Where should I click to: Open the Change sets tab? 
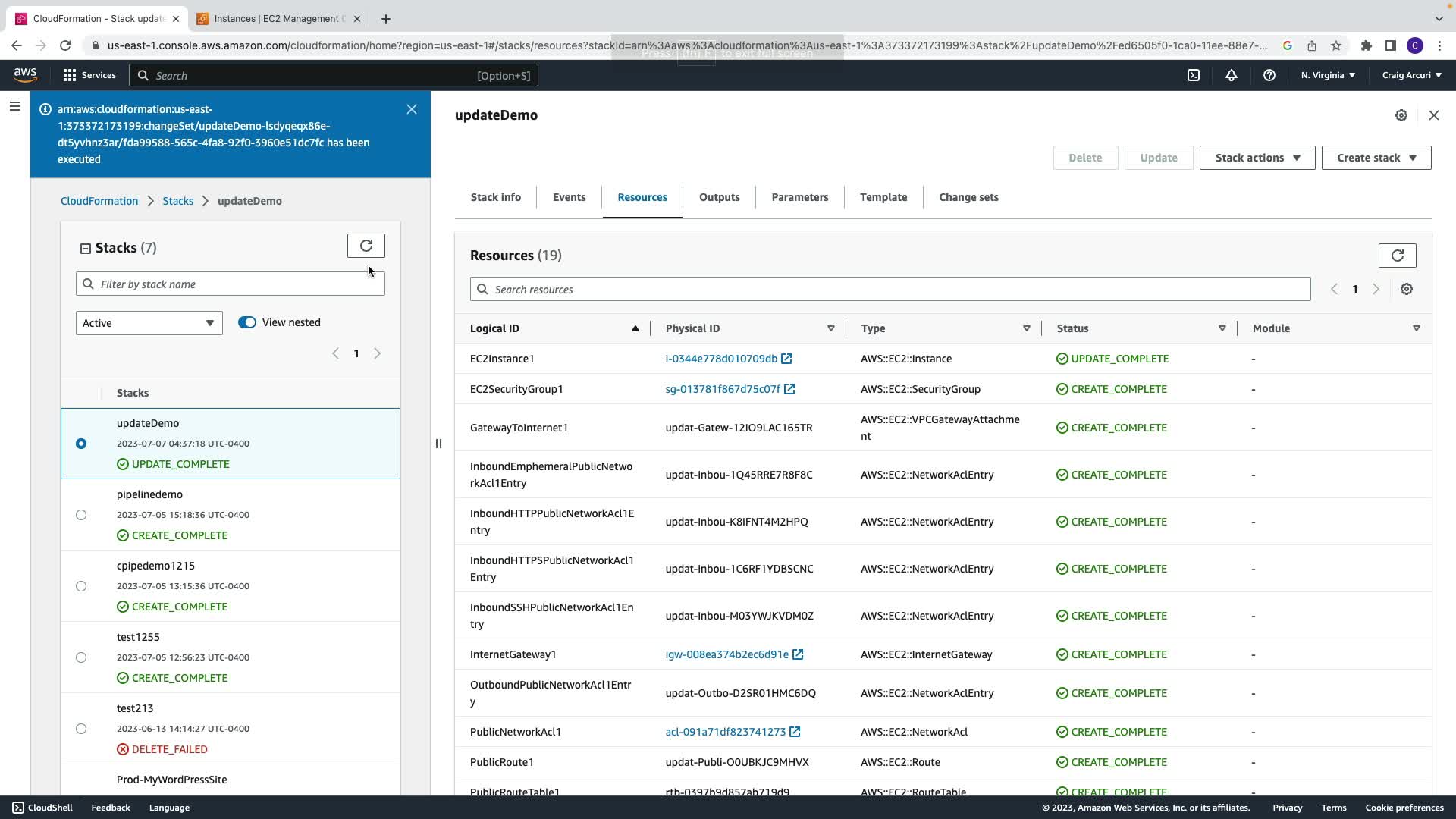point(968,197)
